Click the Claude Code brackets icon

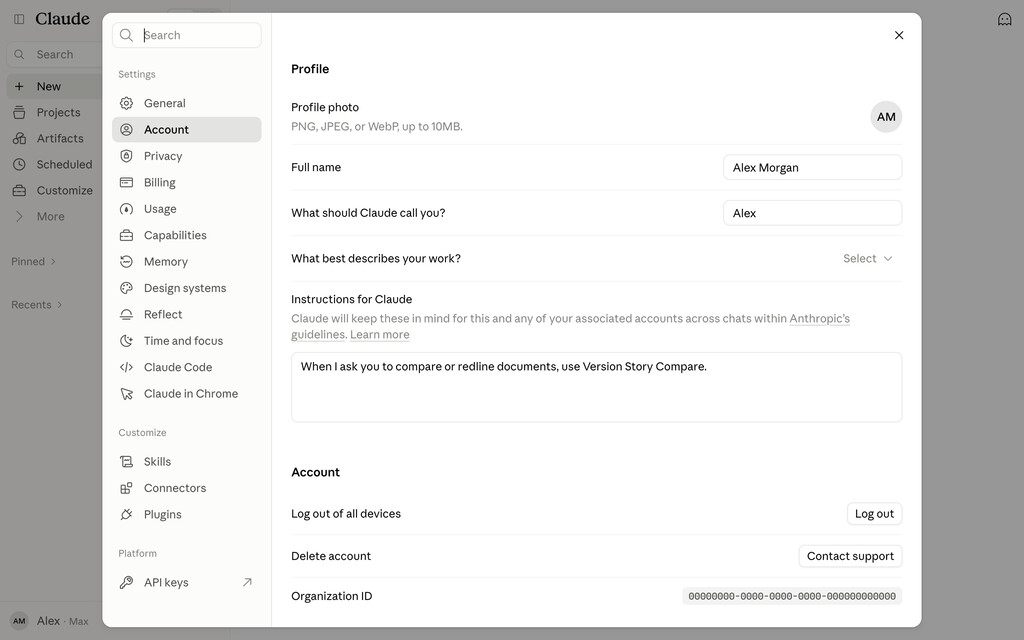(126, 368)
